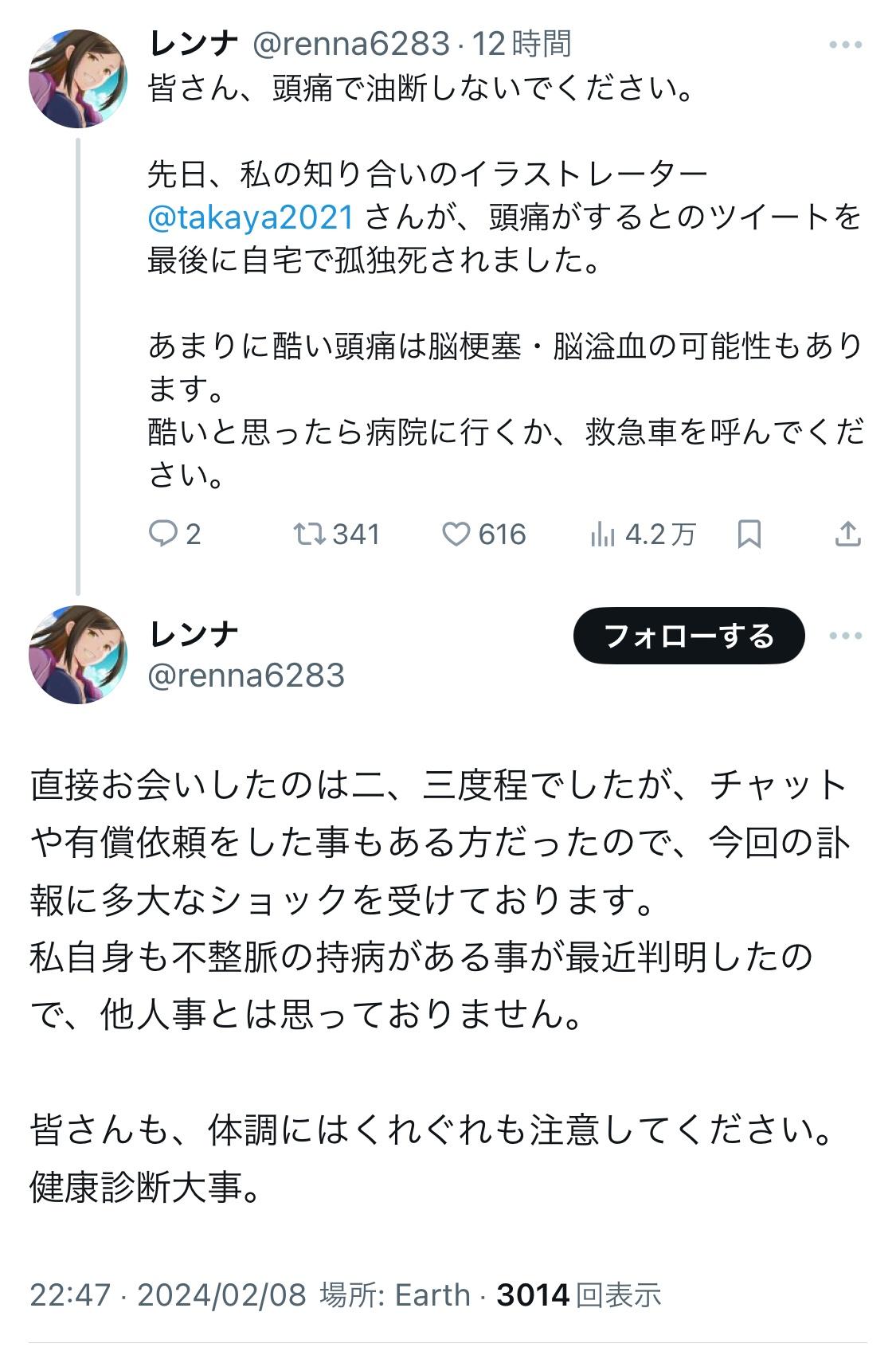Share the first tweet via share icon

[847, 534]
